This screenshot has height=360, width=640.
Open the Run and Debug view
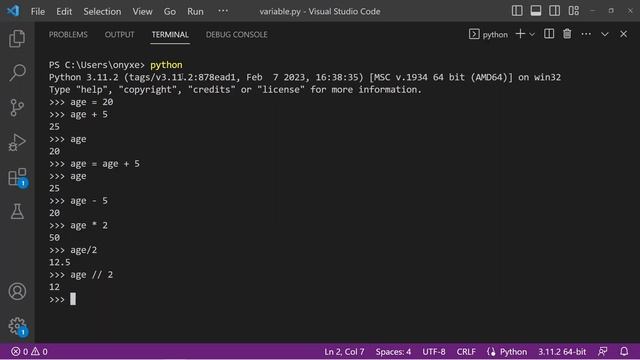pos(17,142)
